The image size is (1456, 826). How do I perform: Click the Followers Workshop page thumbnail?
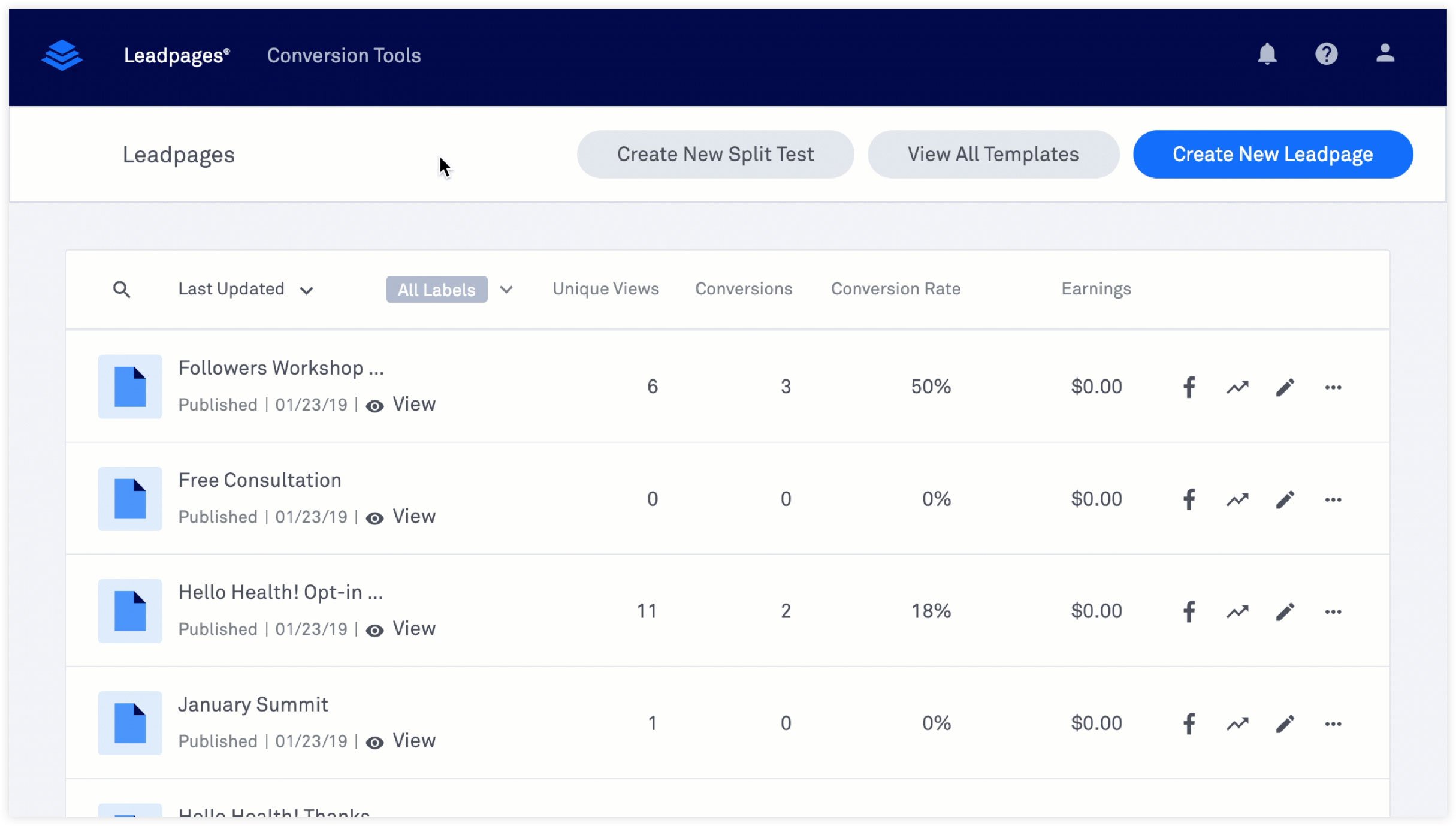coord(130,387)
